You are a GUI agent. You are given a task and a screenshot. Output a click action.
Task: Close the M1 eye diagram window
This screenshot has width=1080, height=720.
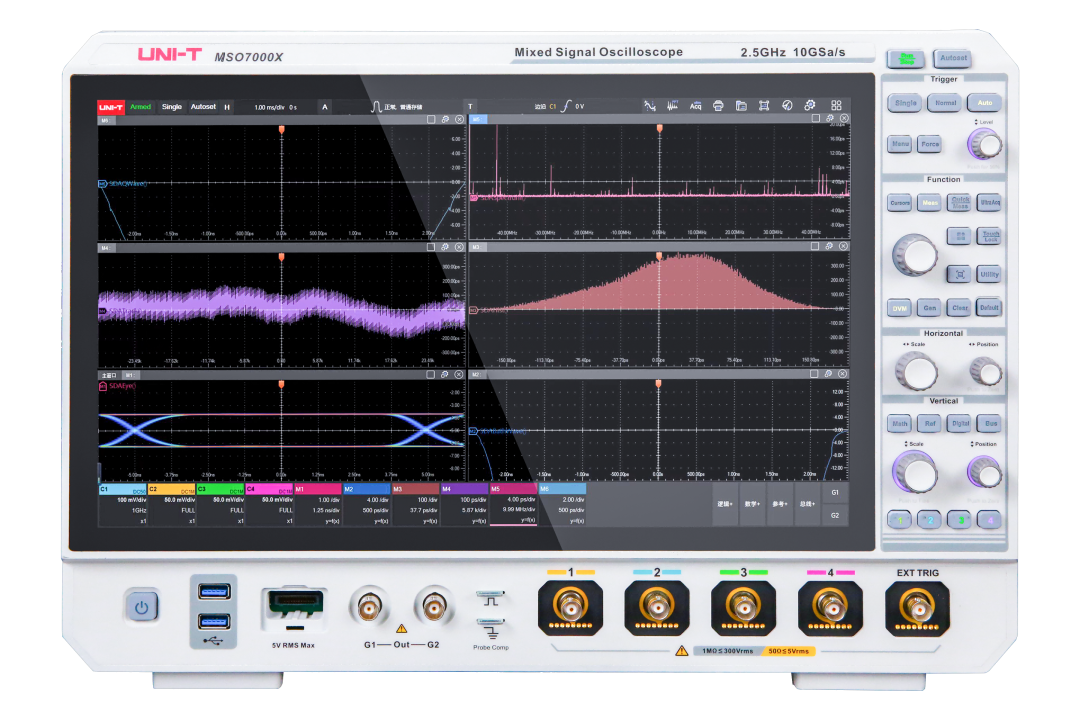[x=458, y=374]
